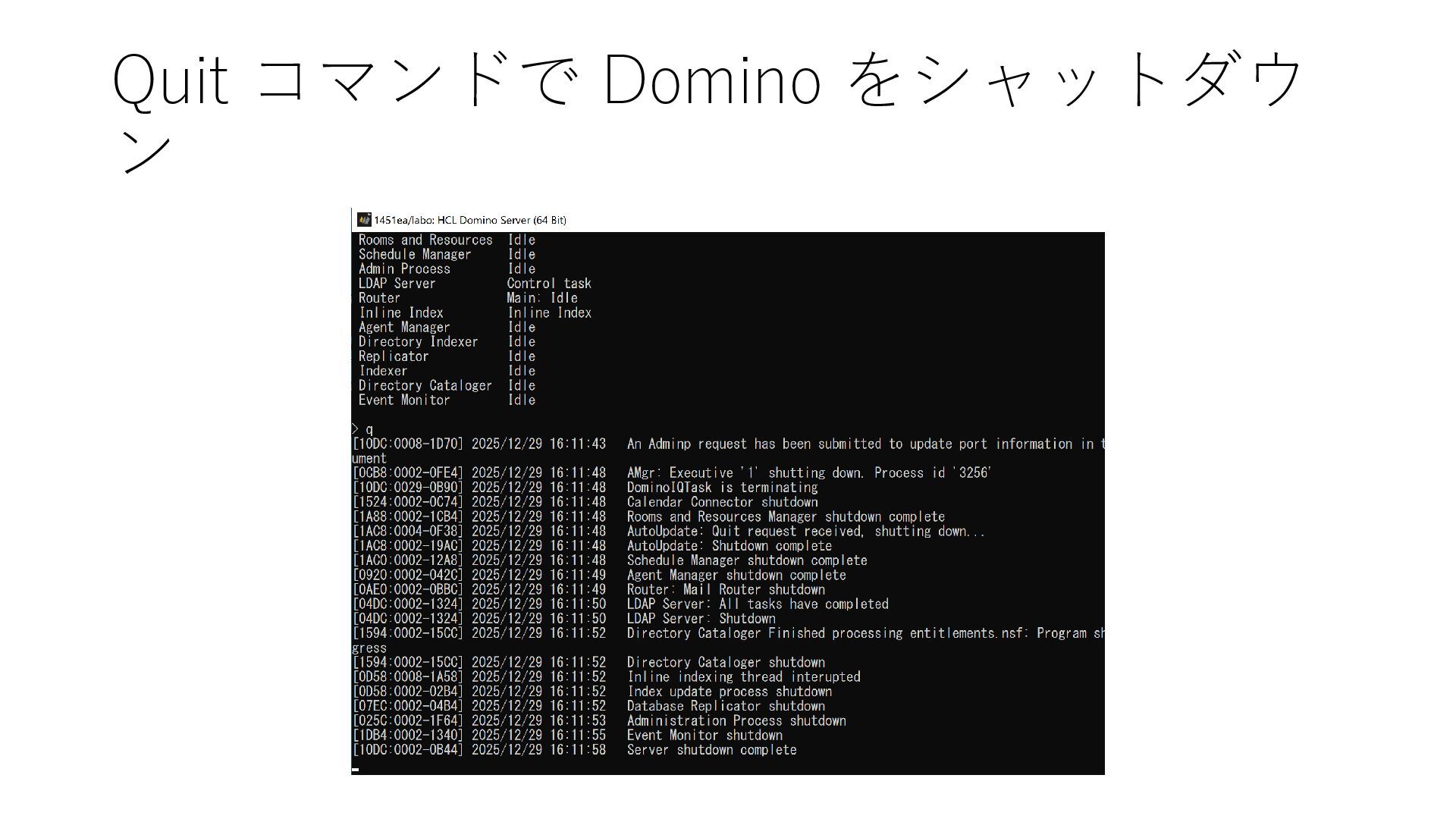Click the 'AutoUpdate: Shutdown complete' log entry

[x=728, y=546]
